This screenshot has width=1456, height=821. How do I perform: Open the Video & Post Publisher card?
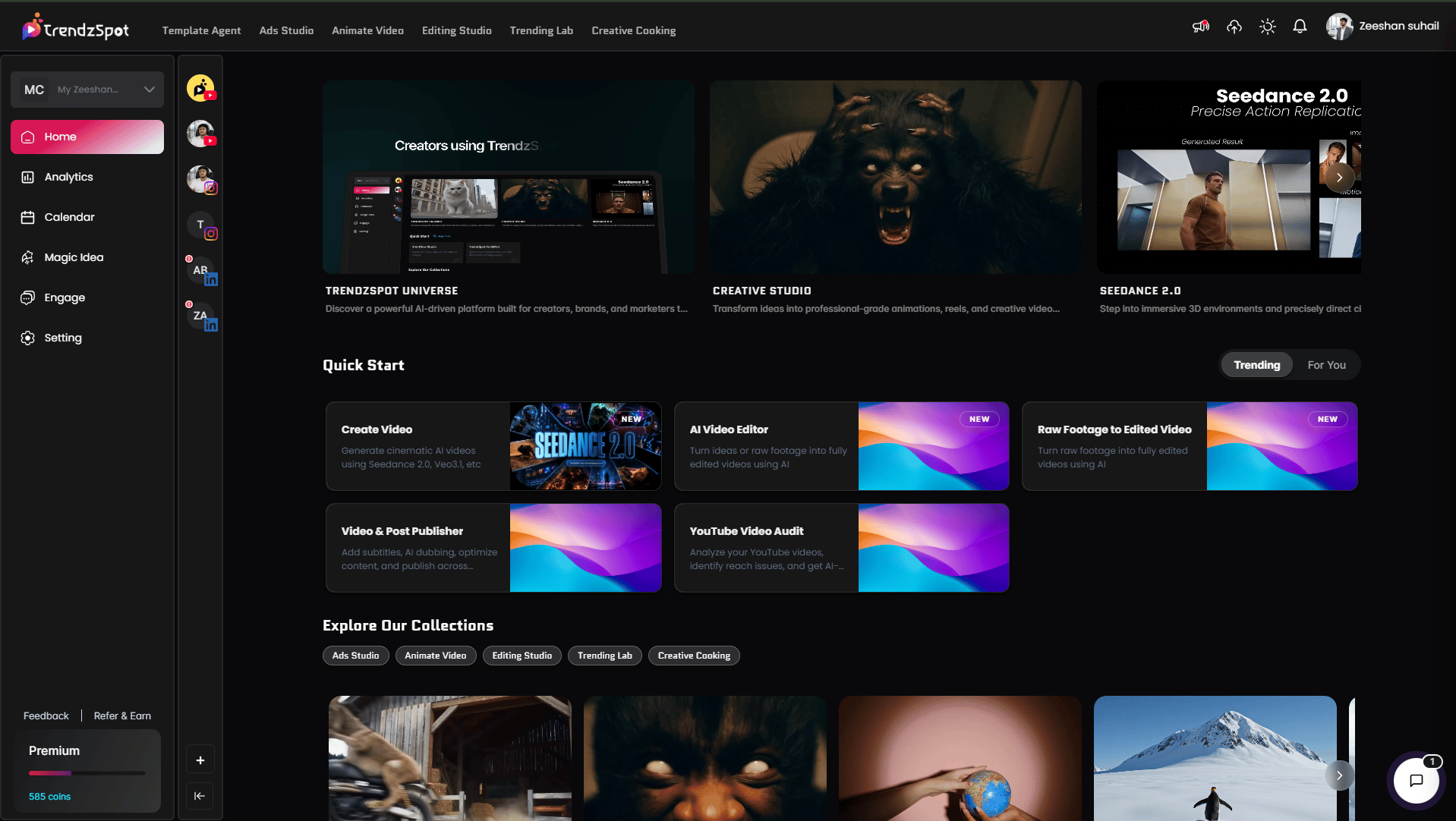click(493, 548)
